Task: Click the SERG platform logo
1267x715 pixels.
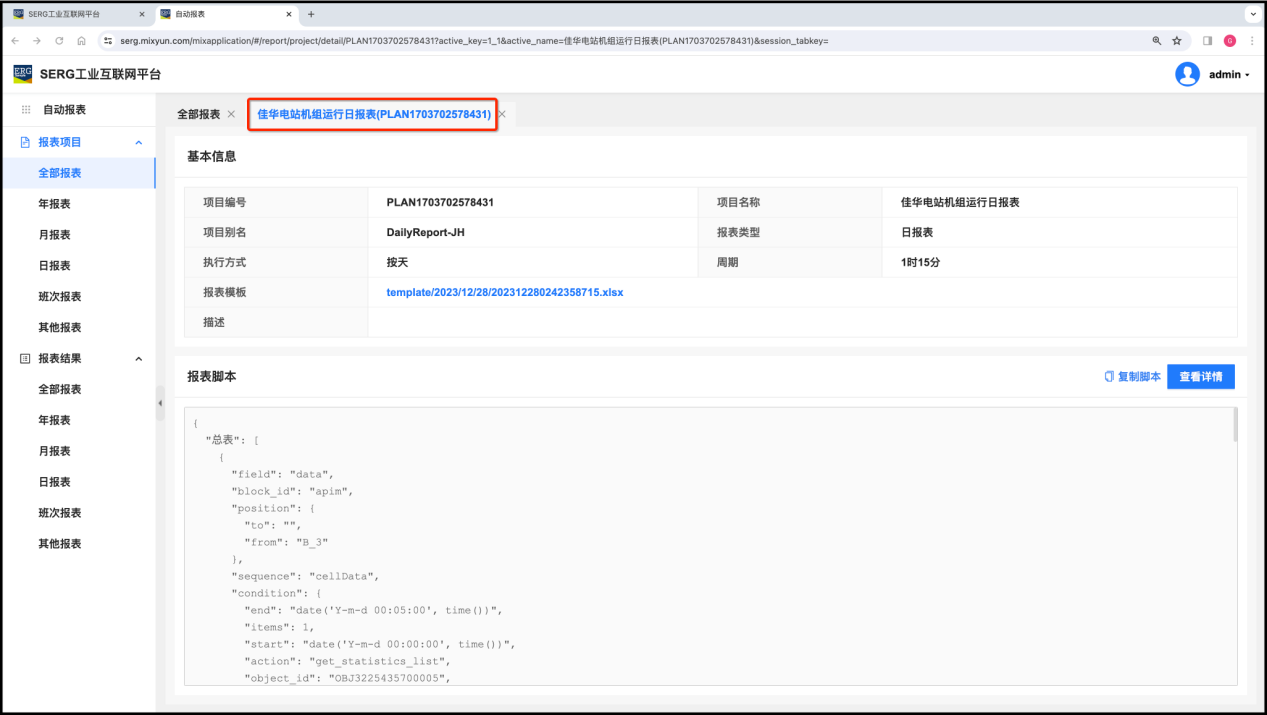Action: pyautogui.click(x=23, y=74)
